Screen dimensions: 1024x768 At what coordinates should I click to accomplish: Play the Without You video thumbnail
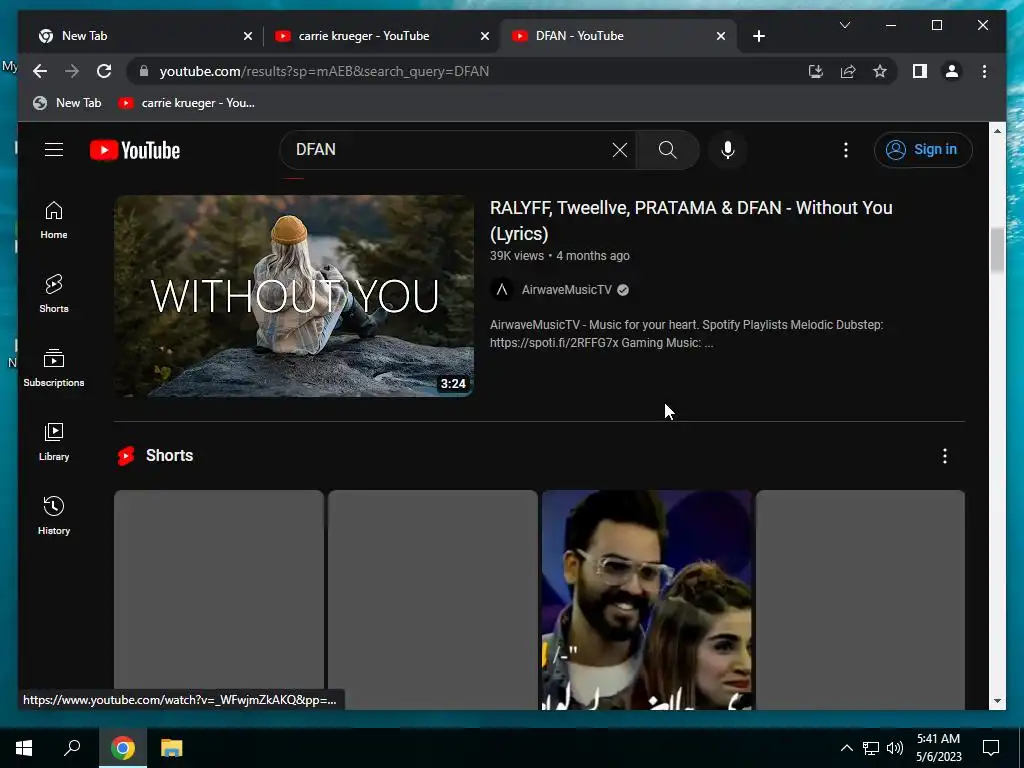coord(294,296)
